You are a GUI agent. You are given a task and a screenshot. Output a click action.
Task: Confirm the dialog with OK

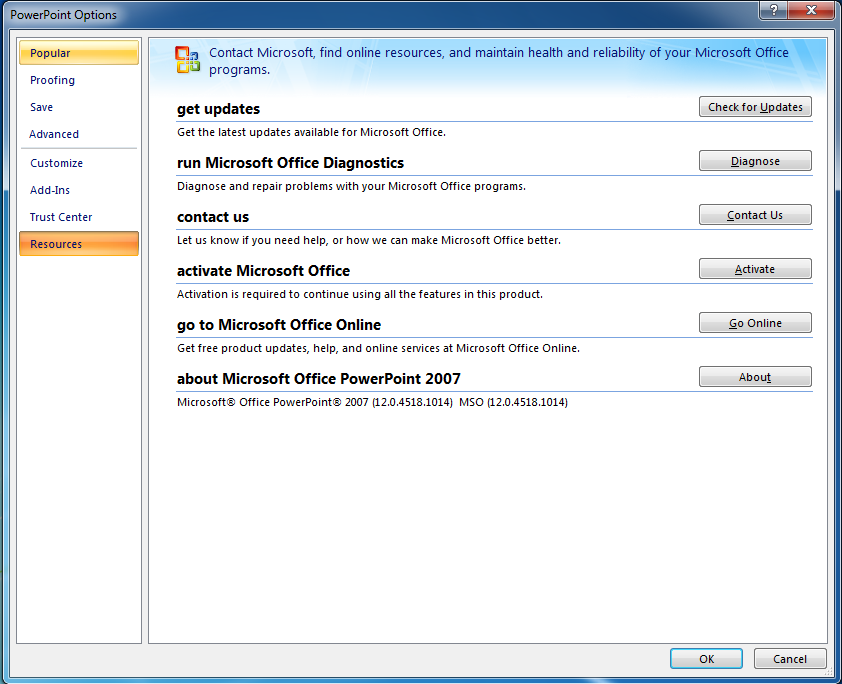pos(706,659)
